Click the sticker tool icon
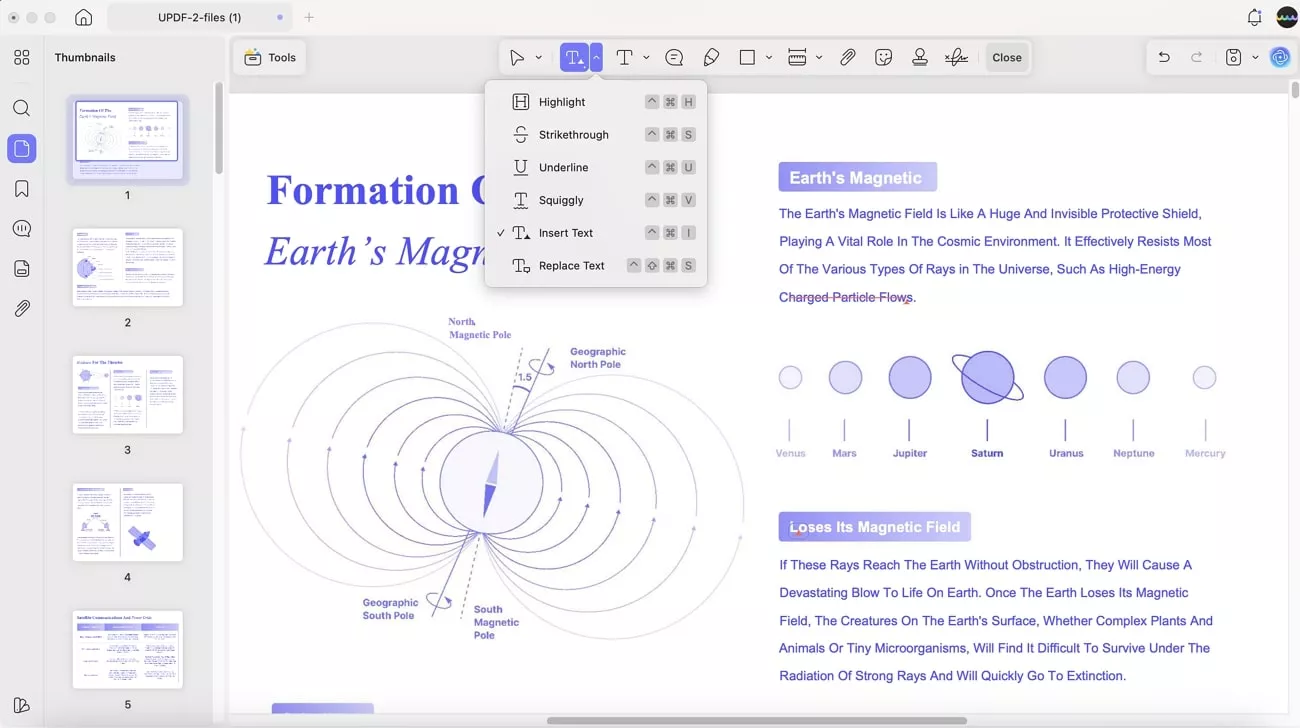The width and height of the screenshot is (1300, 728). [883, 58]
